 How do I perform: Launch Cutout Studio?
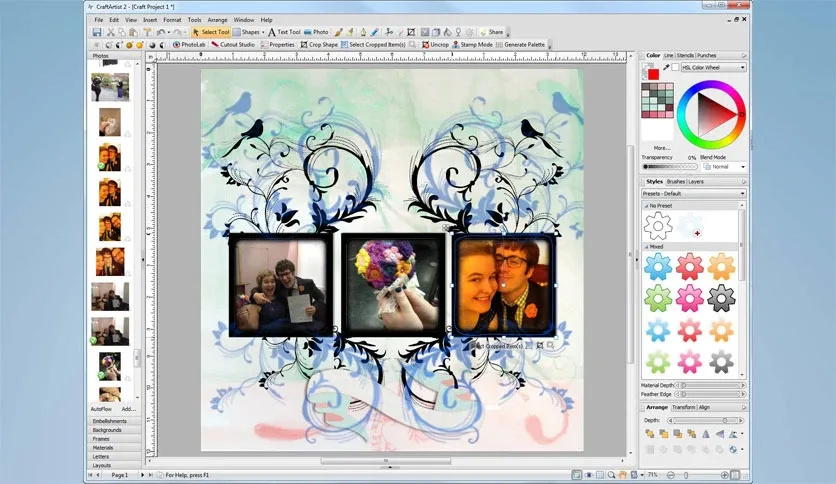[233, 45]
